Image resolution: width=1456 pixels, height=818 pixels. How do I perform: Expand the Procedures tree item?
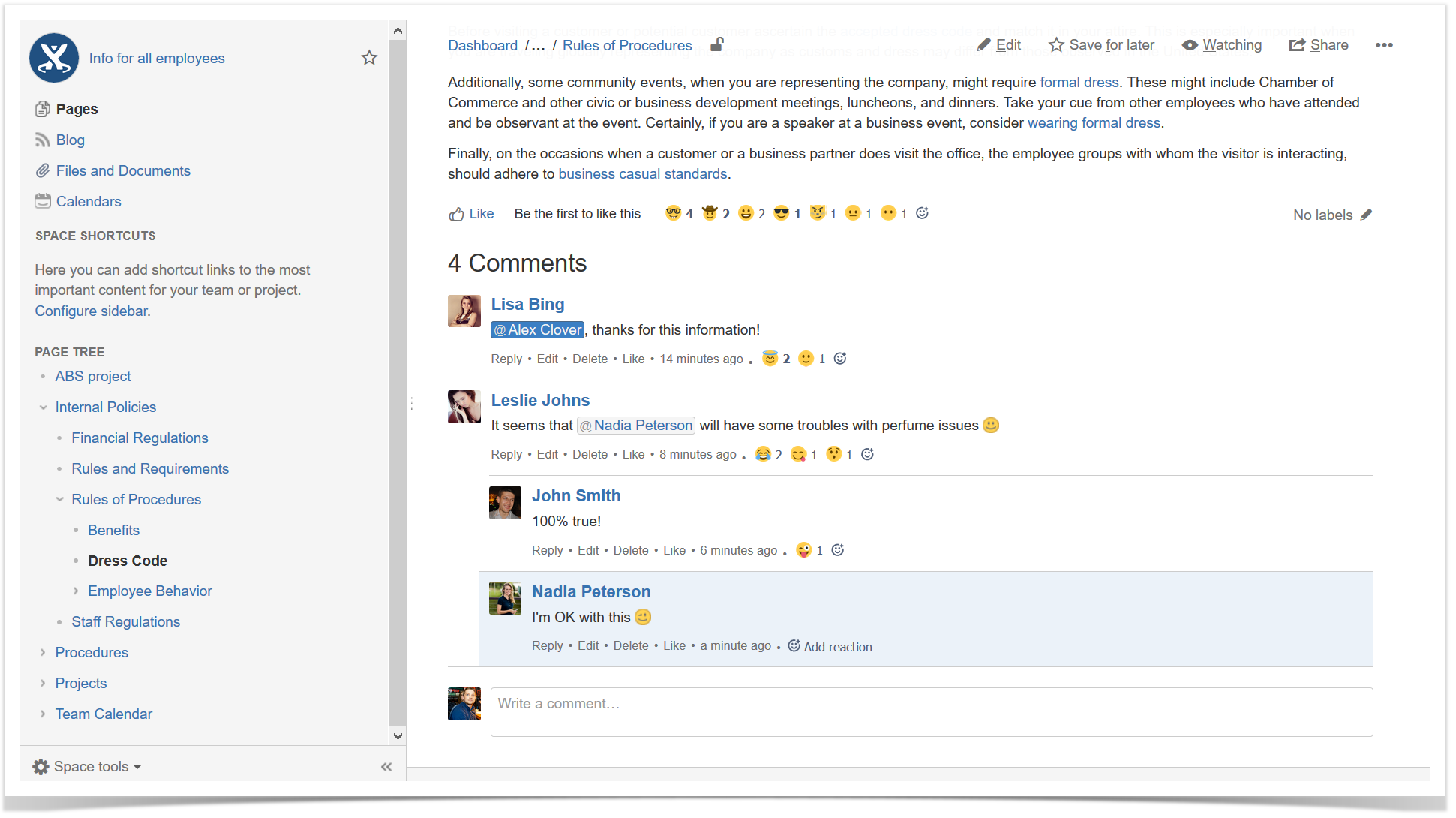coord(42,652)
